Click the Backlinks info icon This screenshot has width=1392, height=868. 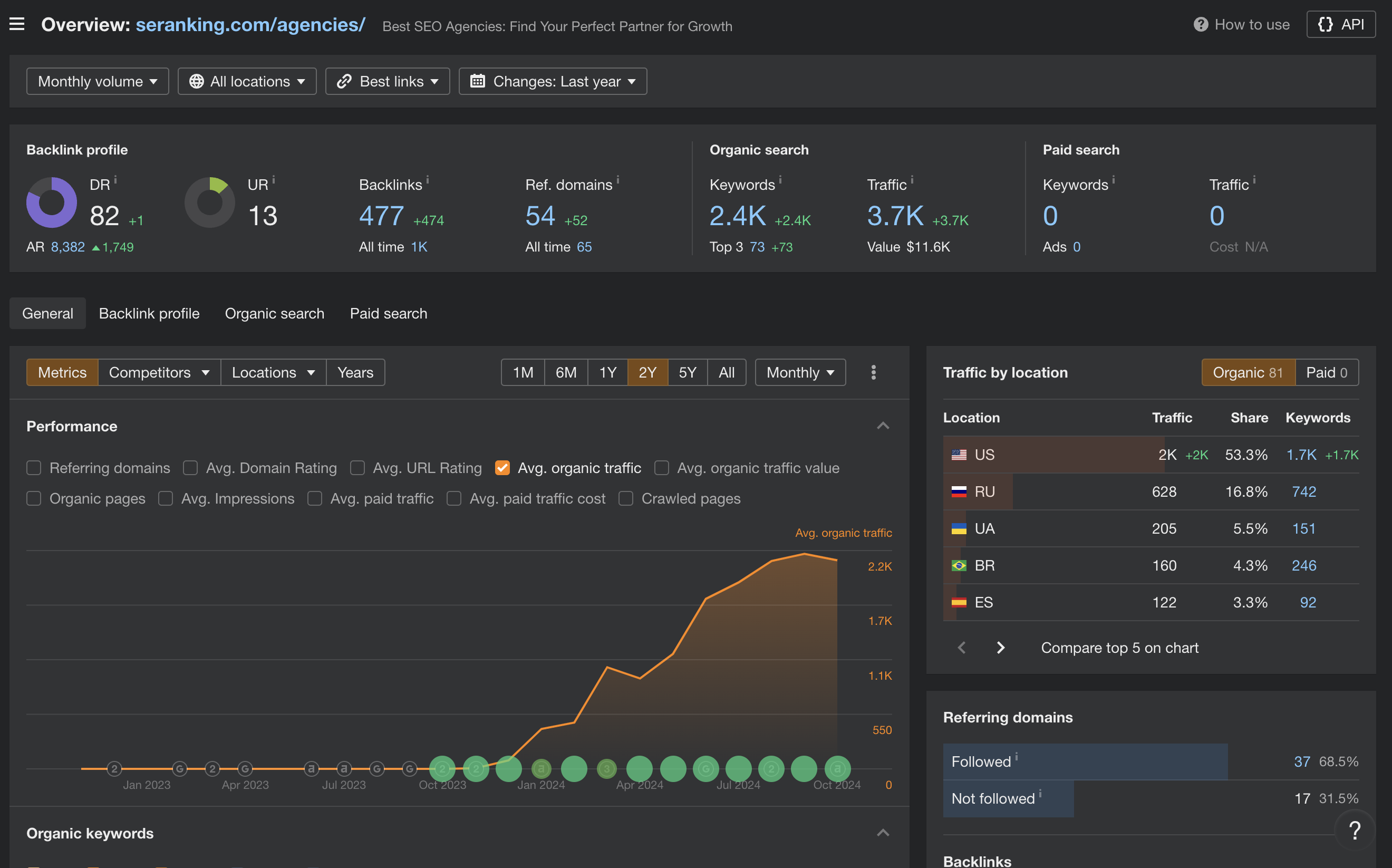pyautogui.click(x=428, y=180)
